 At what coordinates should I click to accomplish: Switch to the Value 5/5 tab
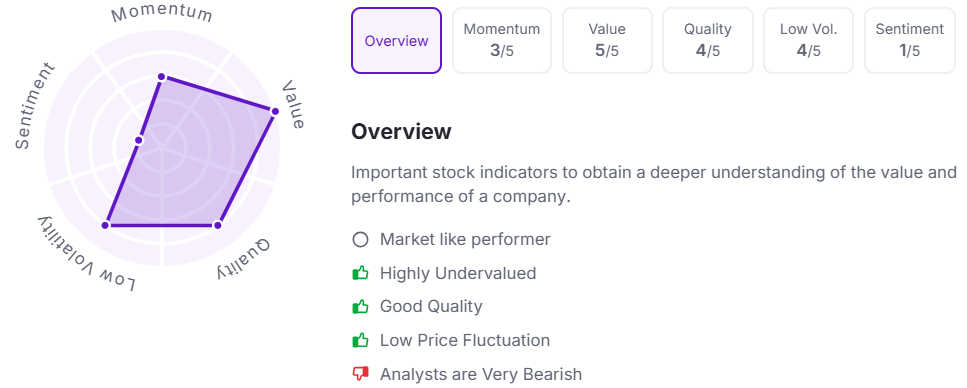pyautogui.click(x=607, y=41)
